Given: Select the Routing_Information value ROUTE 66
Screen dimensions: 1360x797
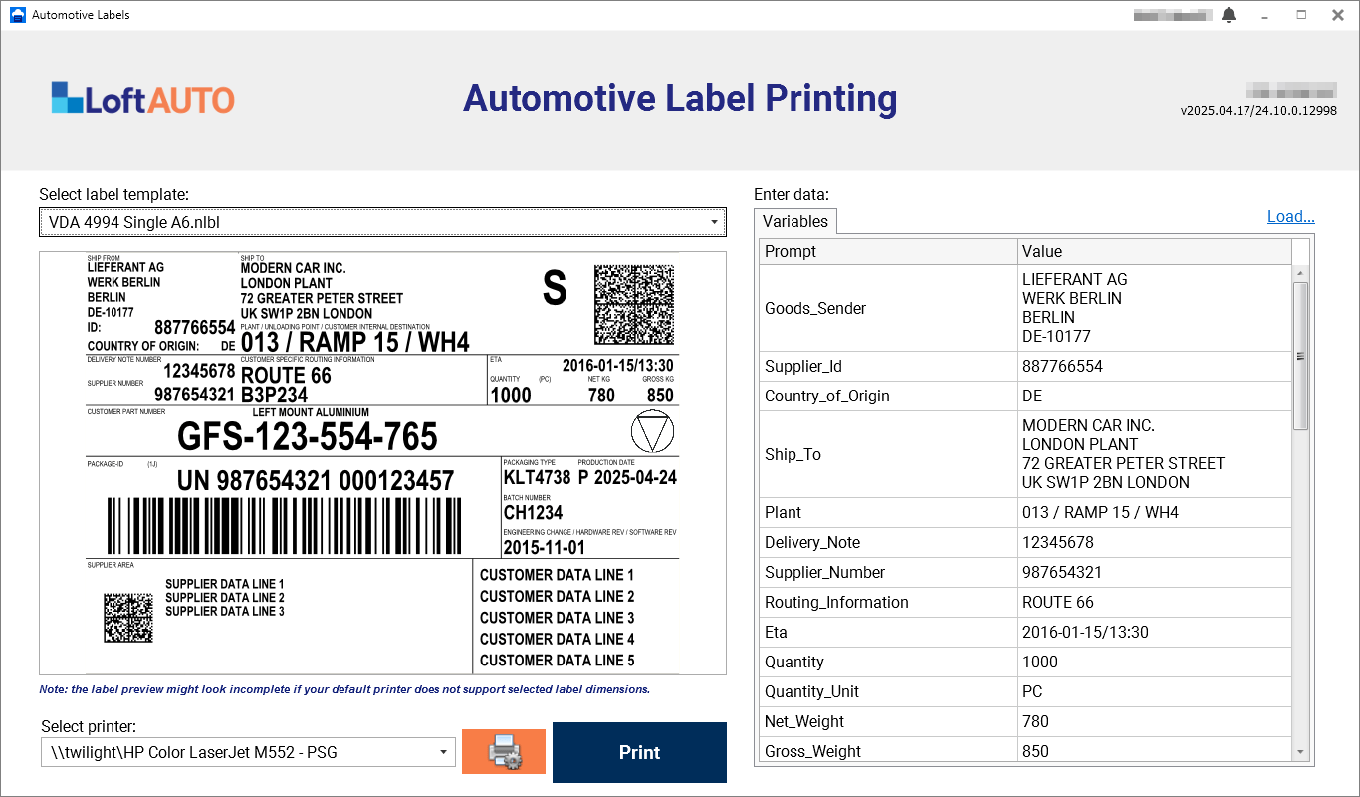Looking at the screenshot, I should coord(1154,602).
